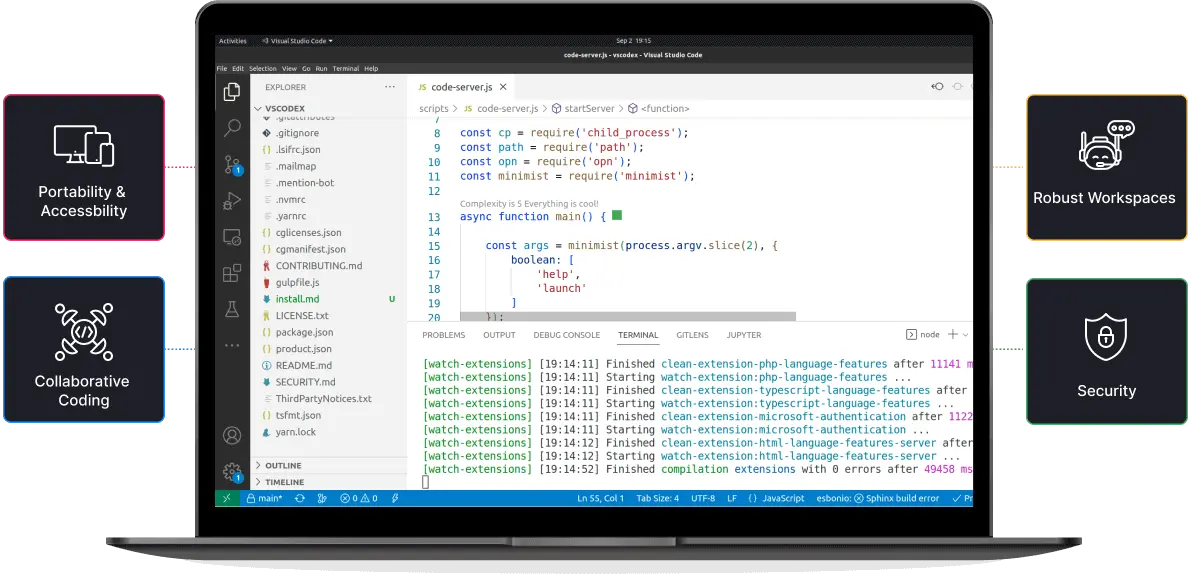The image size is (1188, 583).
Task: Expand the OUTLINE section
Action: click(x=285, y=465)
